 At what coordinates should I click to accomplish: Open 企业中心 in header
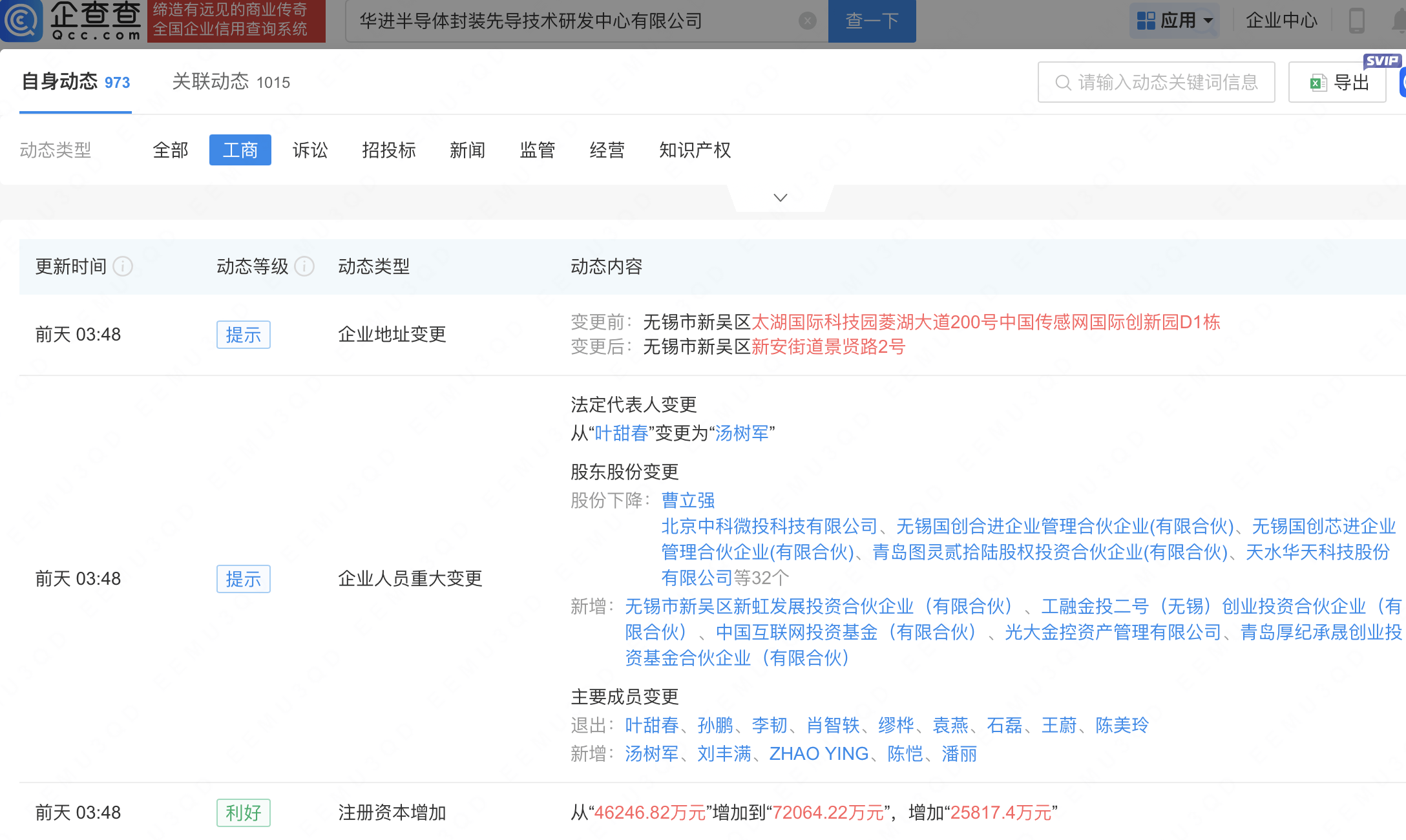(x=1281, y=21)
